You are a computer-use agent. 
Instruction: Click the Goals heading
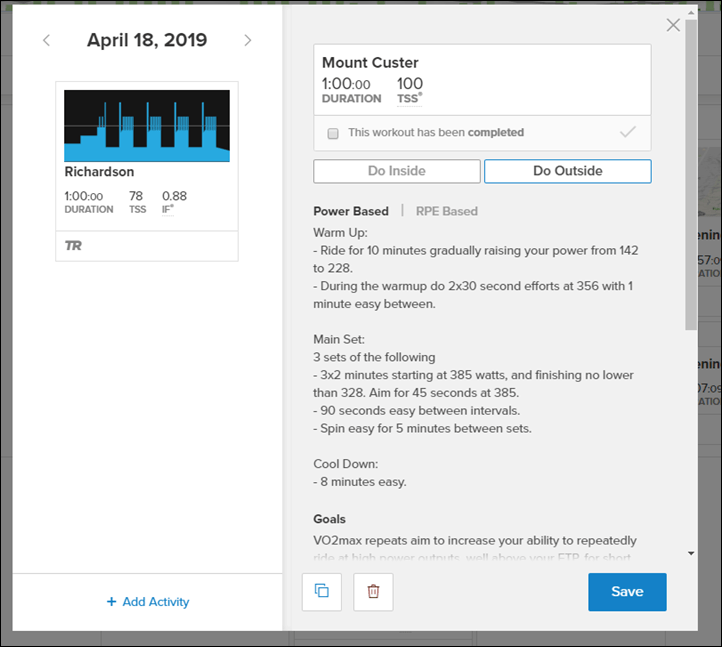pyautogui.click(x=330, y=519)
